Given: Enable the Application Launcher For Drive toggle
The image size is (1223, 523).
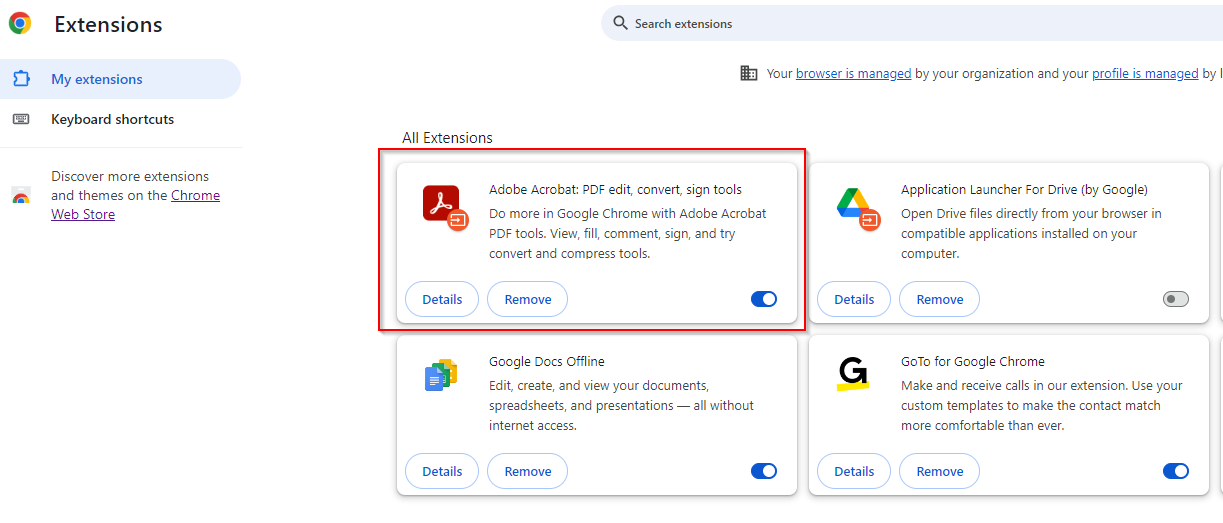Looking at the screenshot, I should 1176,299.
